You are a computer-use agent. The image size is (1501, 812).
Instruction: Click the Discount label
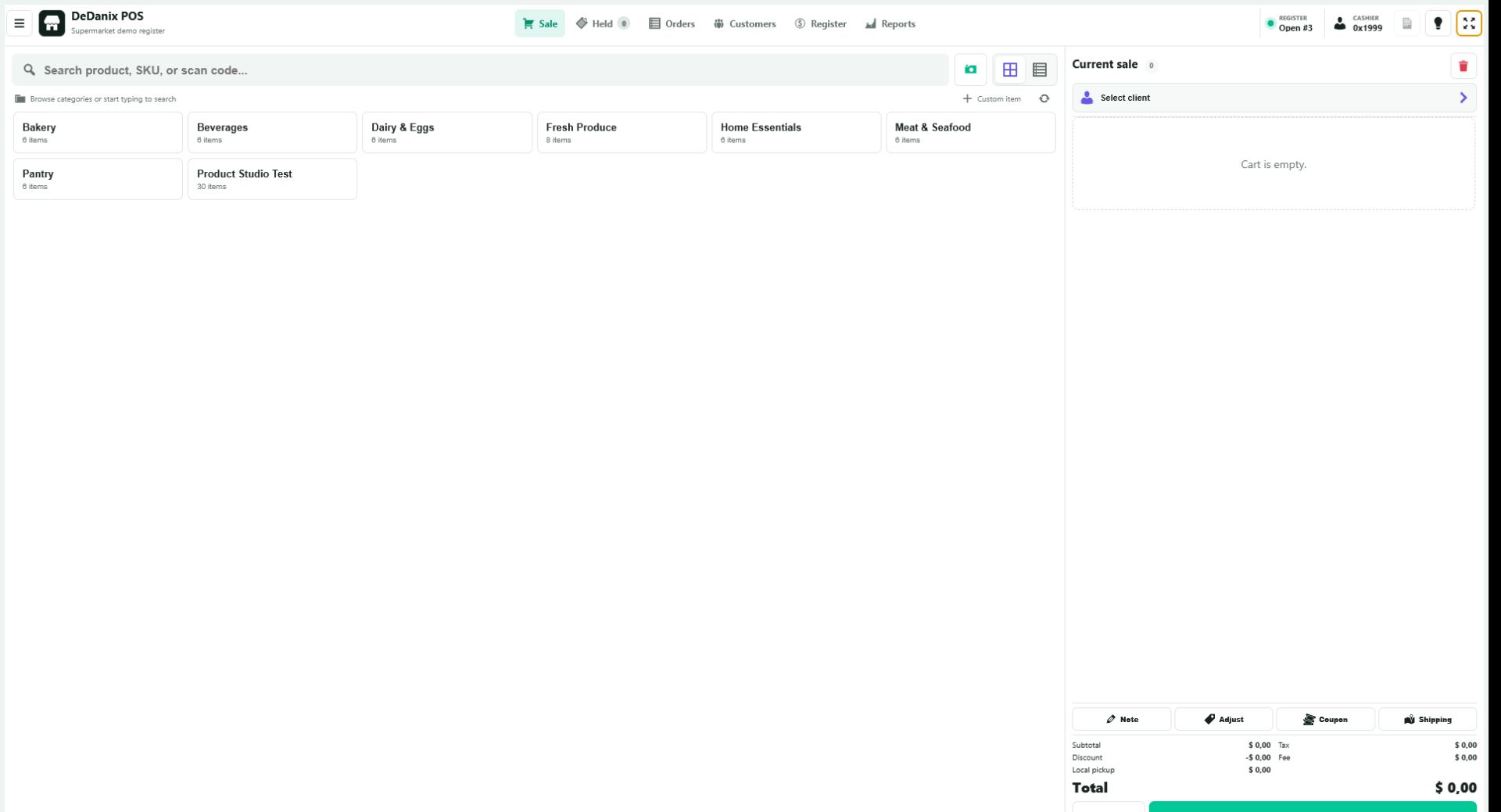(1087, 758)
